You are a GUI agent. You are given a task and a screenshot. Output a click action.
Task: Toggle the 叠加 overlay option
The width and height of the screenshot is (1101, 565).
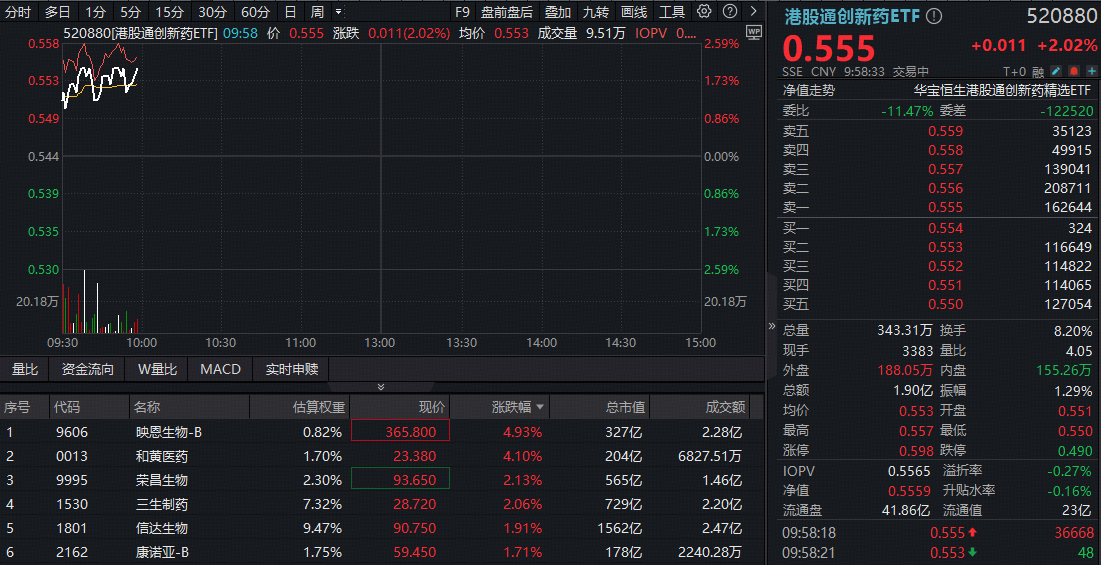558,12
